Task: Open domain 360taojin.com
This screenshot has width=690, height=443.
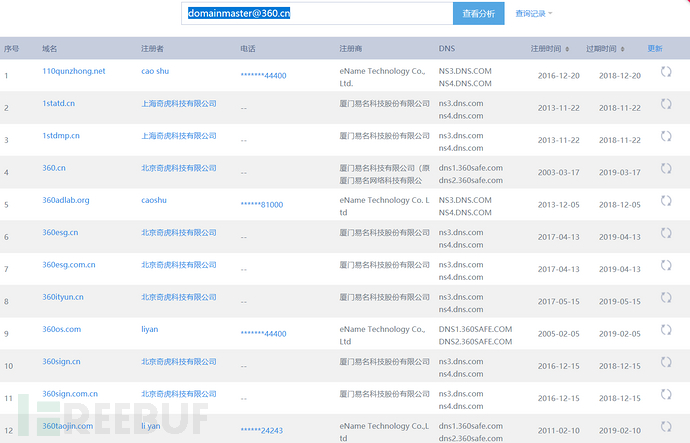Action: pyautogui.click(x=67, y=426)
